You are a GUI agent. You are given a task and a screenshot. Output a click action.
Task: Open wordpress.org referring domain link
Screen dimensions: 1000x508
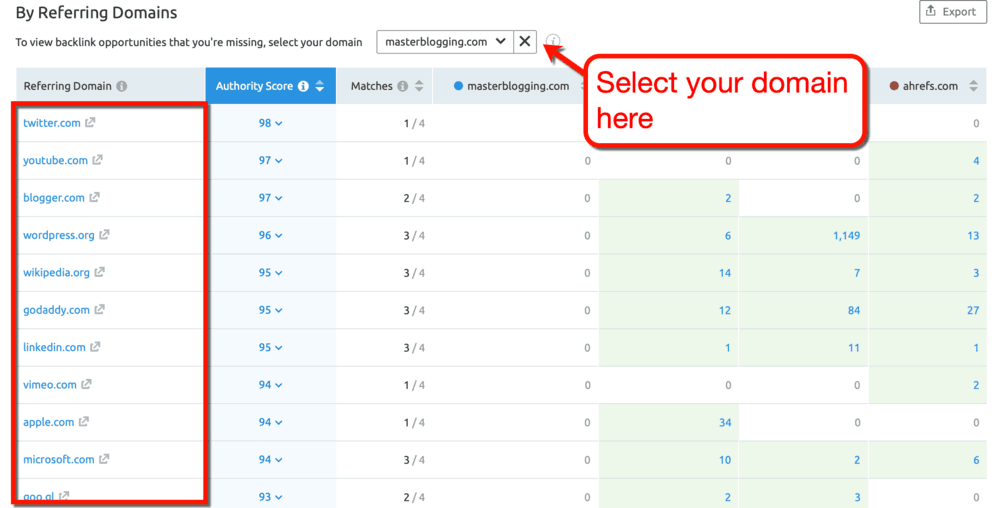tap(59, 235)
